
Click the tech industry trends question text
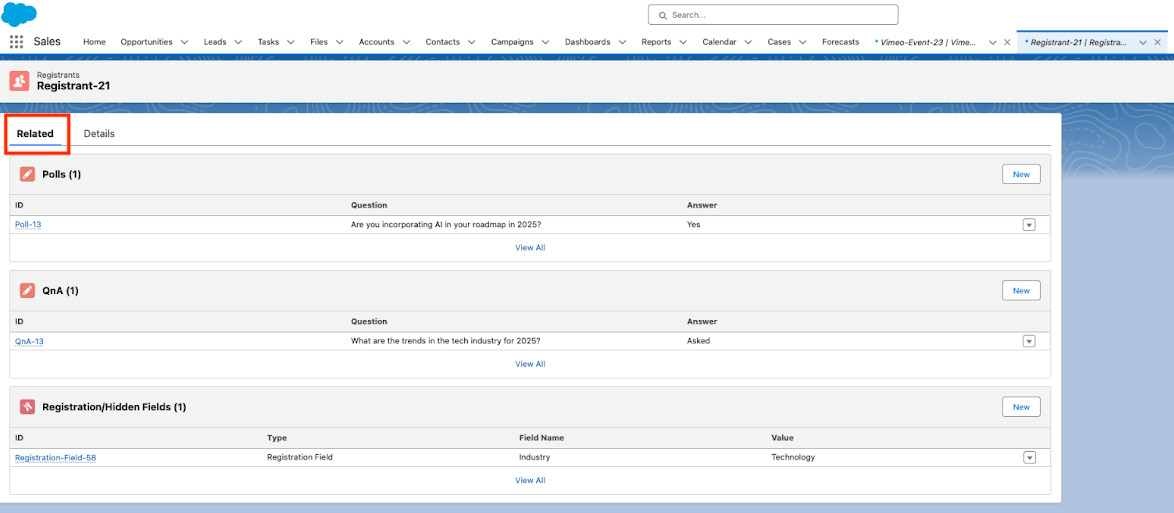[x=445, y=341]
